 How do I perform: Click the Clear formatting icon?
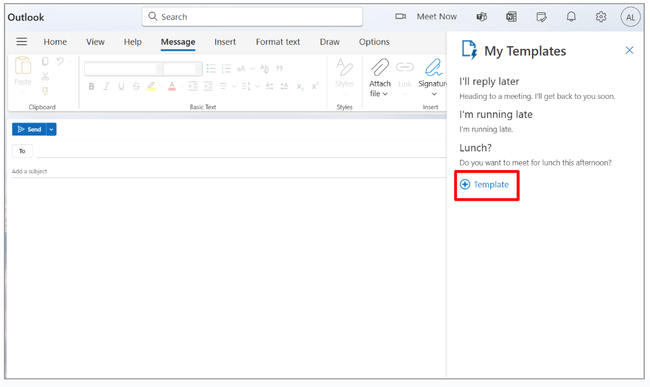click(x=264, y=68)
